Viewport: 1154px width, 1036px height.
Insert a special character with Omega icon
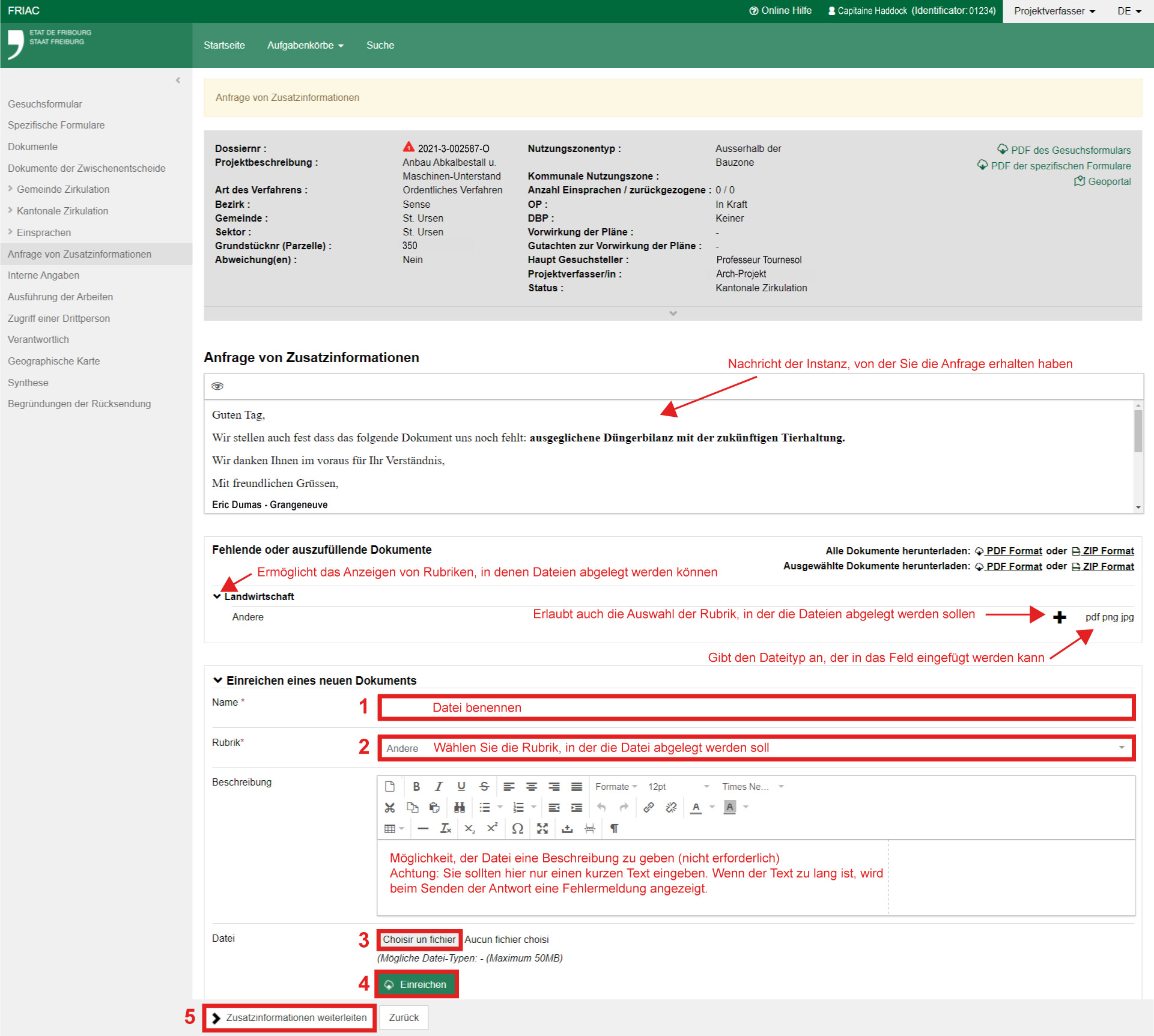tap(517, 828)
